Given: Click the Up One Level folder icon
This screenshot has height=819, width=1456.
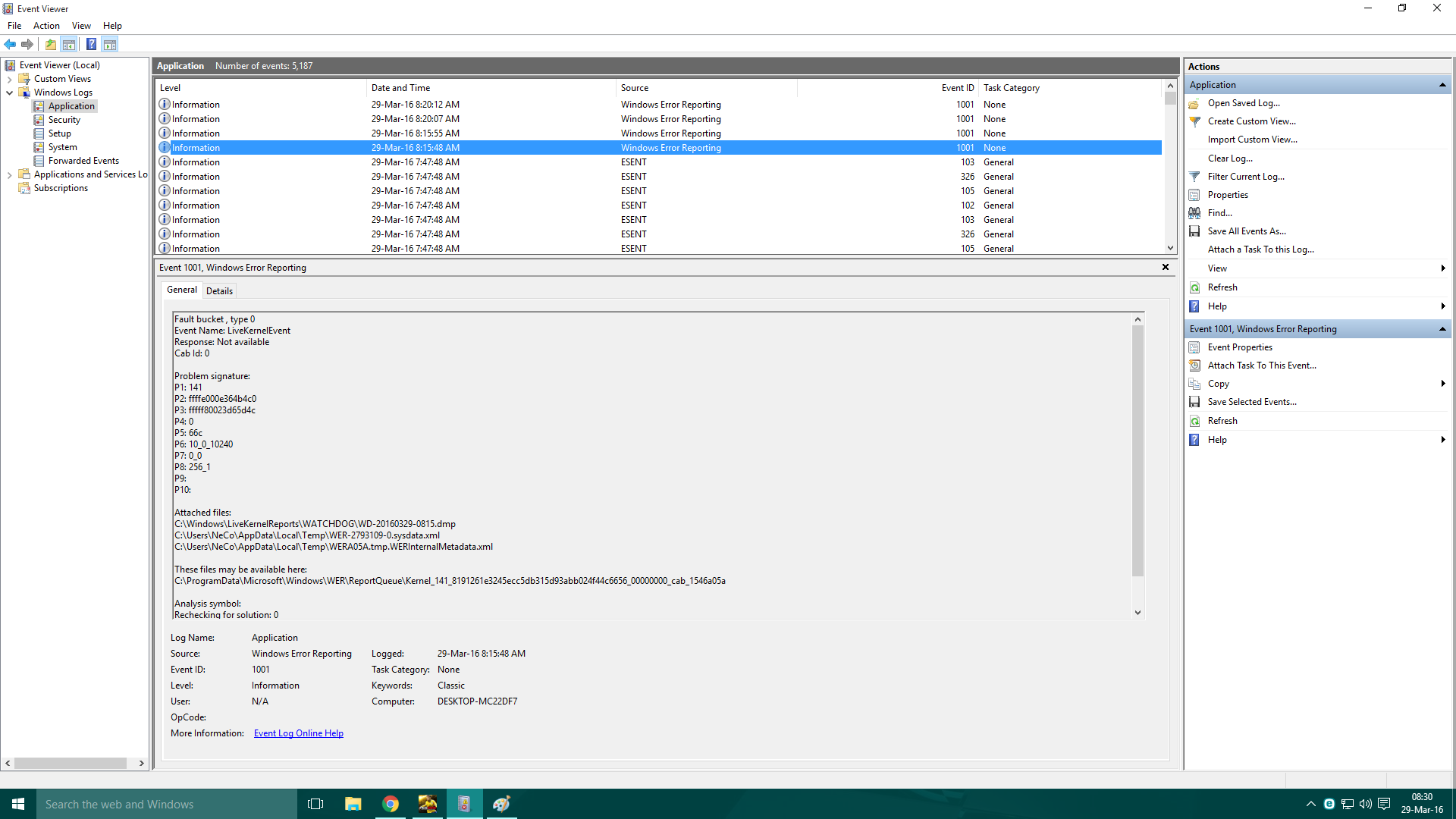Looking at the screenshot, I should coord(50,44).
